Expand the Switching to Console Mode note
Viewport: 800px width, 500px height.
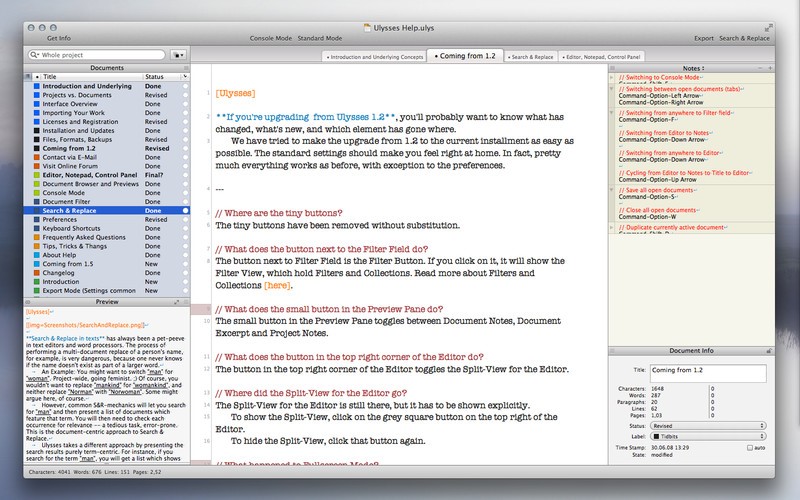pyautogui.click(x=613, y=76)
